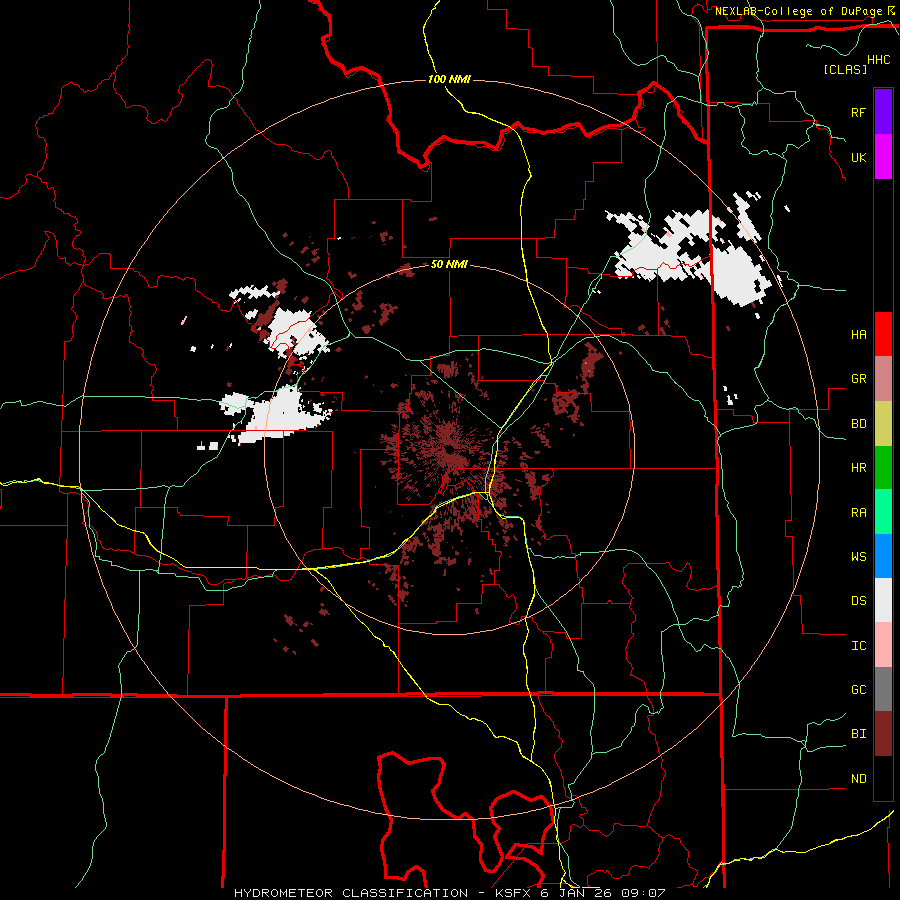
Task: Pick the HR green legend swatch
Action: tap(883, 468)
